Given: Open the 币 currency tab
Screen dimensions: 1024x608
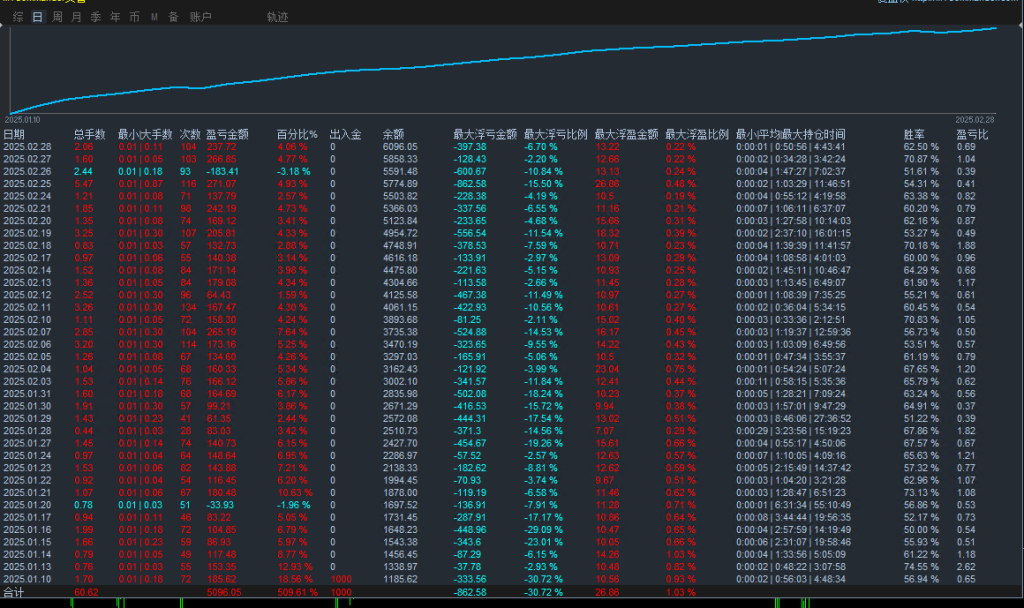Looking at the screenshot, I should click(134, 17).
